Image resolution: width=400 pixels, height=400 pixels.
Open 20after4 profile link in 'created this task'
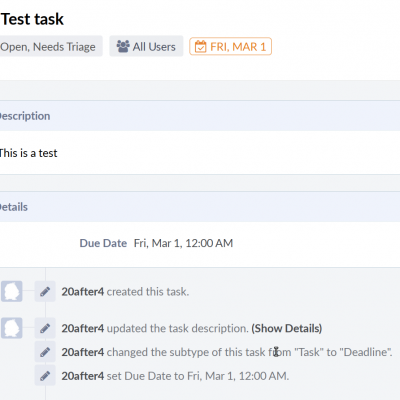(83, 292)
